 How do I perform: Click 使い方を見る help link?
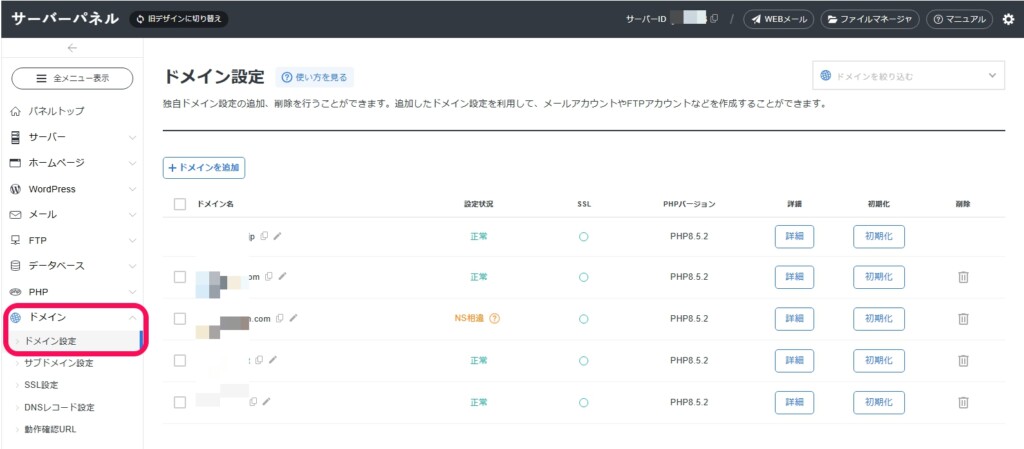point(314,77)
